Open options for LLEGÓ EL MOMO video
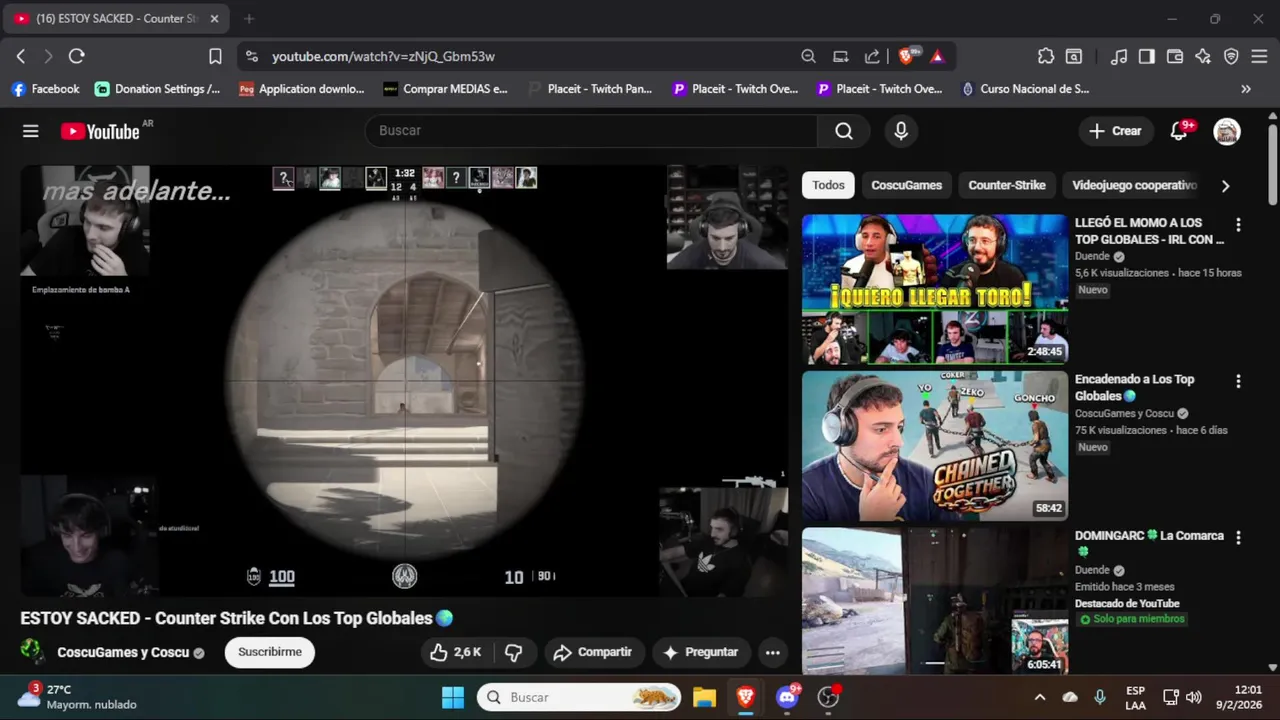This screenshot has width=1280, height=720. coord(1238,224)
